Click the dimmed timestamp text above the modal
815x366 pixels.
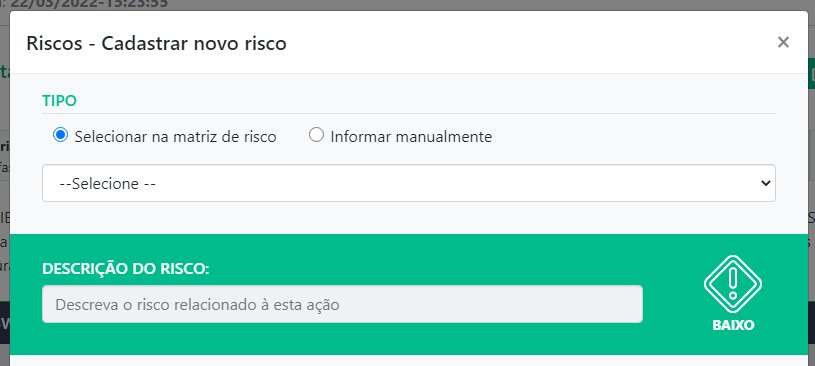(x=84, y=4)
